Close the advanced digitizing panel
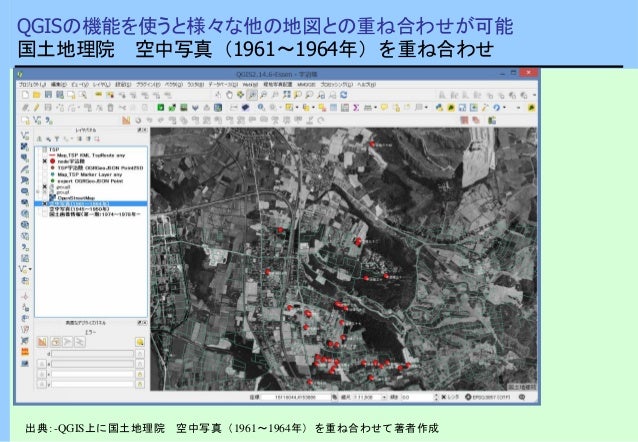 tap(145, 323)
